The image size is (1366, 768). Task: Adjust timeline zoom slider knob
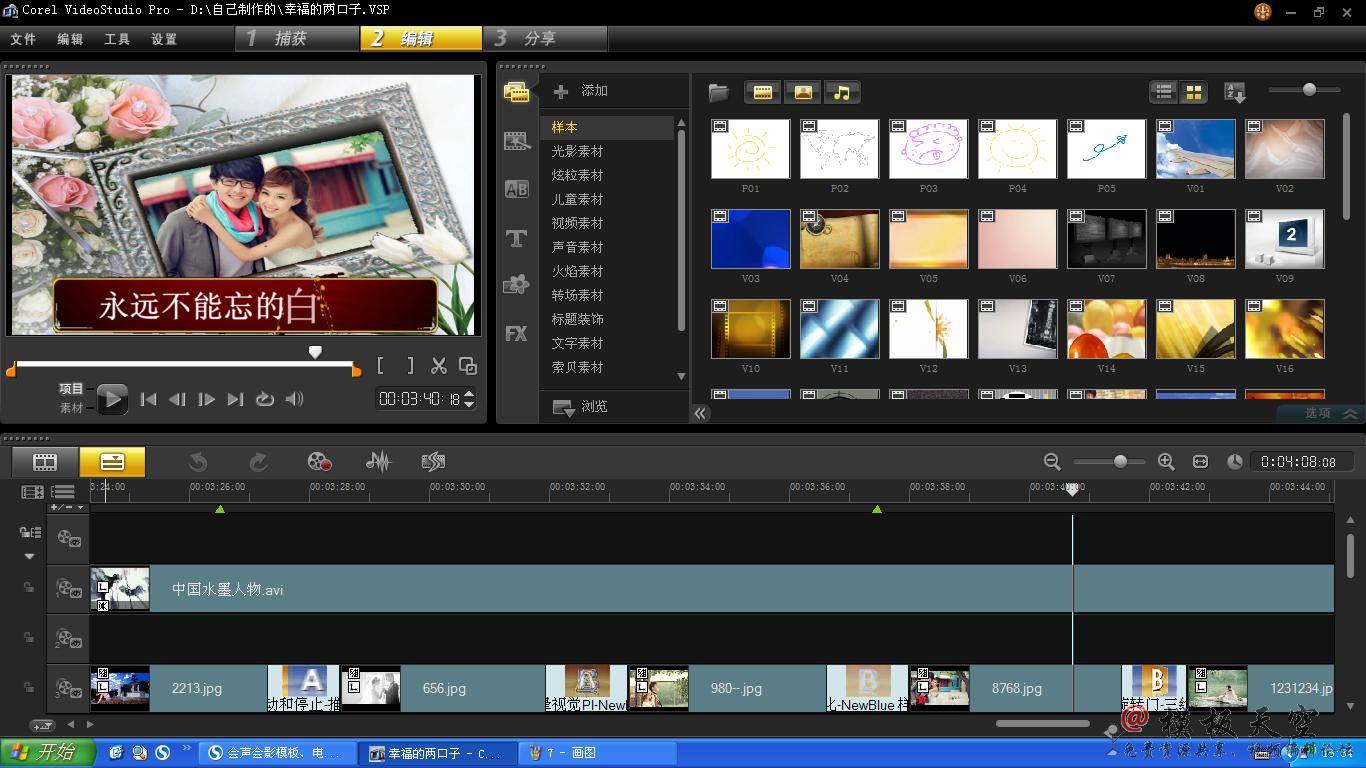[x=1120, y=461]
